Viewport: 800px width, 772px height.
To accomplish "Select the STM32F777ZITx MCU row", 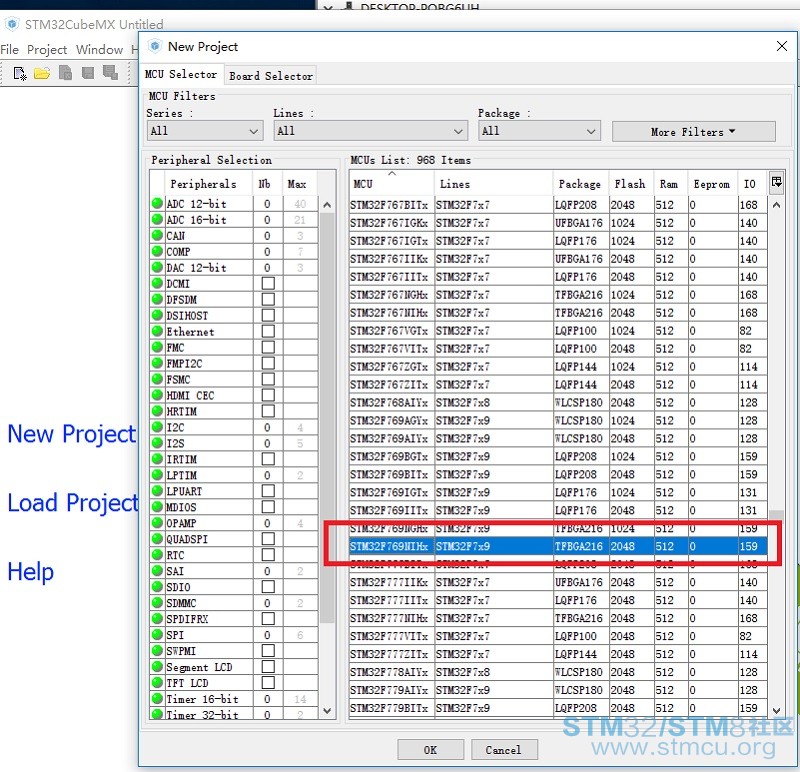I will coord(558,654).
